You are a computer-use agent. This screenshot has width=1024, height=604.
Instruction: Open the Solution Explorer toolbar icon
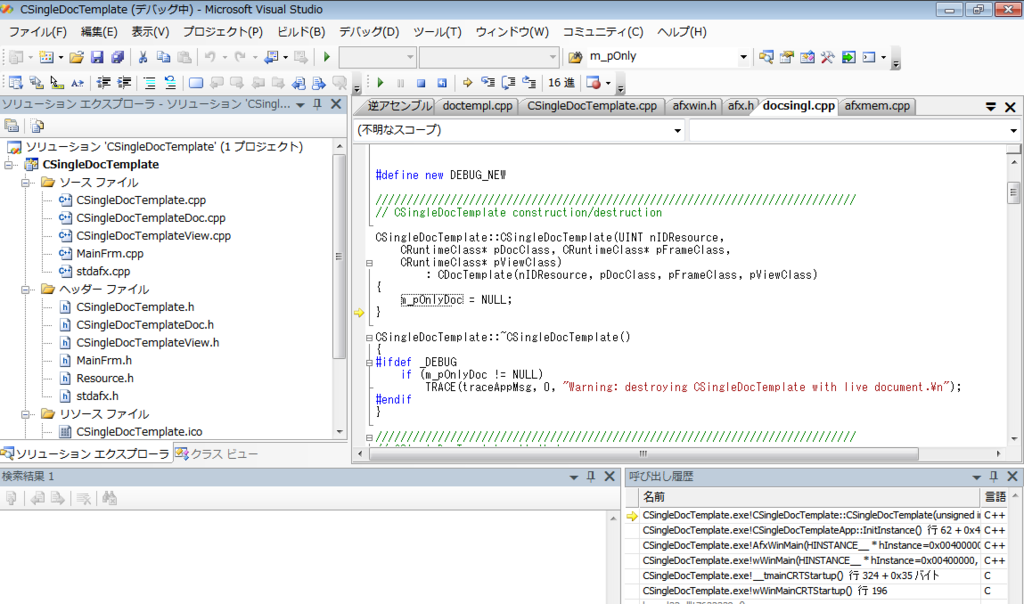(766, 57)
